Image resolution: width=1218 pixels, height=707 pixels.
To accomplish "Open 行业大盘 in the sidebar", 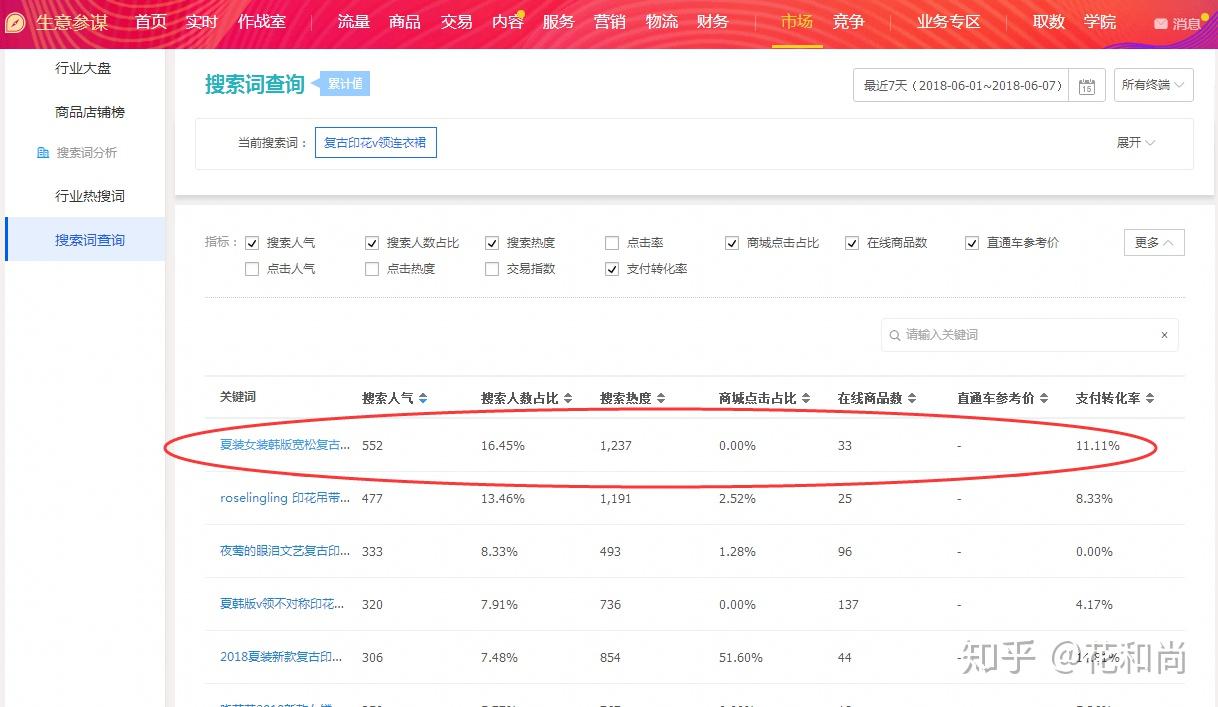I will 85,68.
